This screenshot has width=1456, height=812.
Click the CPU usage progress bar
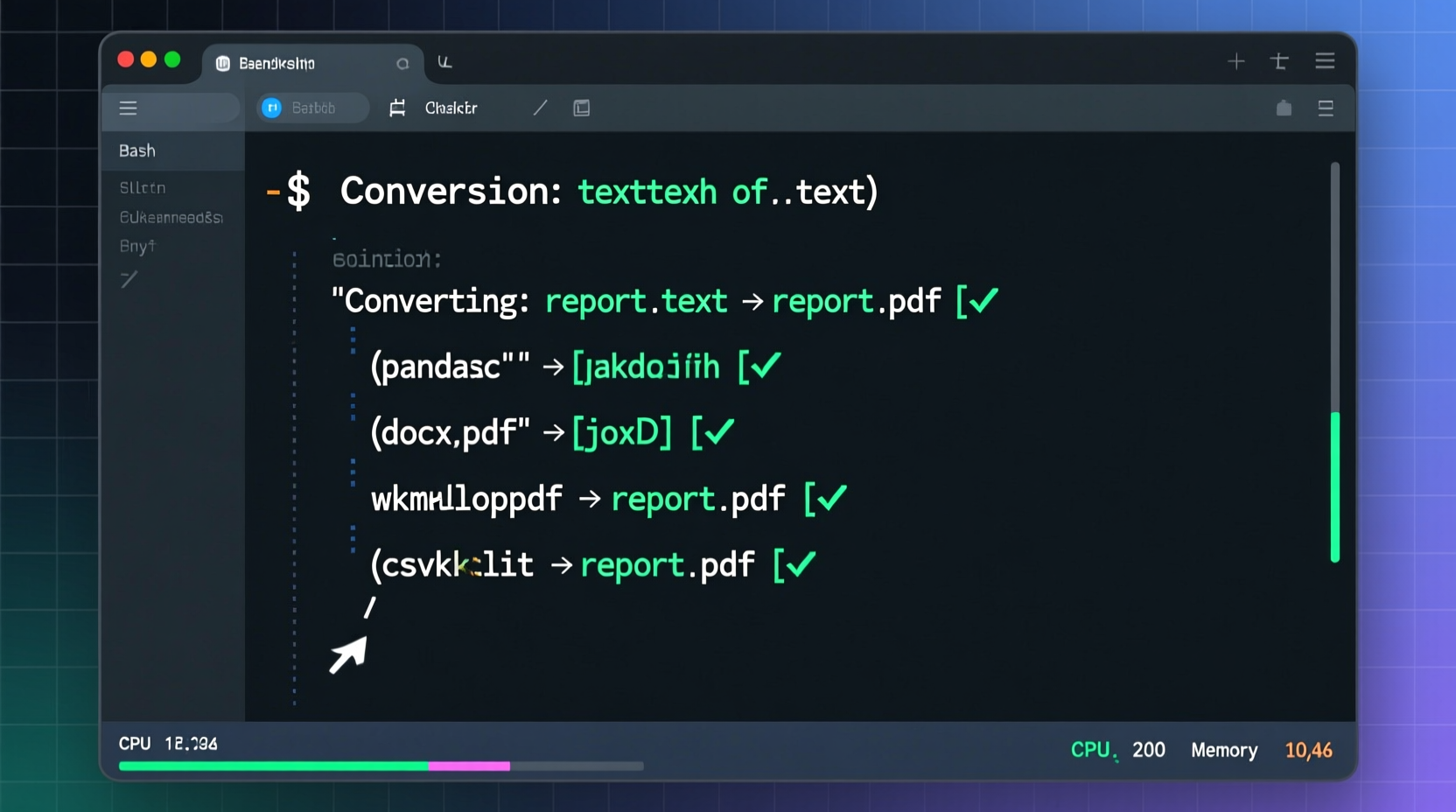click(381, 766)
